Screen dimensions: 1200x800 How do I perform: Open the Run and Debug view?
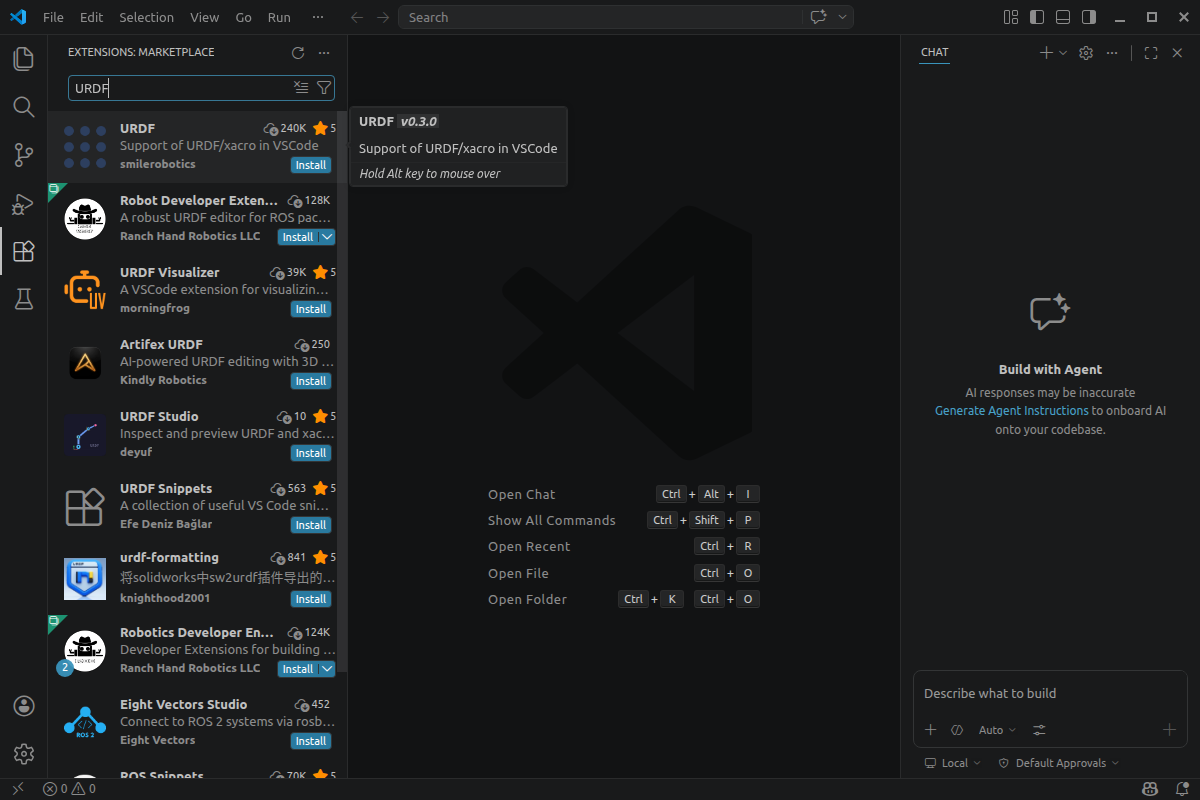tap(23, 203)
